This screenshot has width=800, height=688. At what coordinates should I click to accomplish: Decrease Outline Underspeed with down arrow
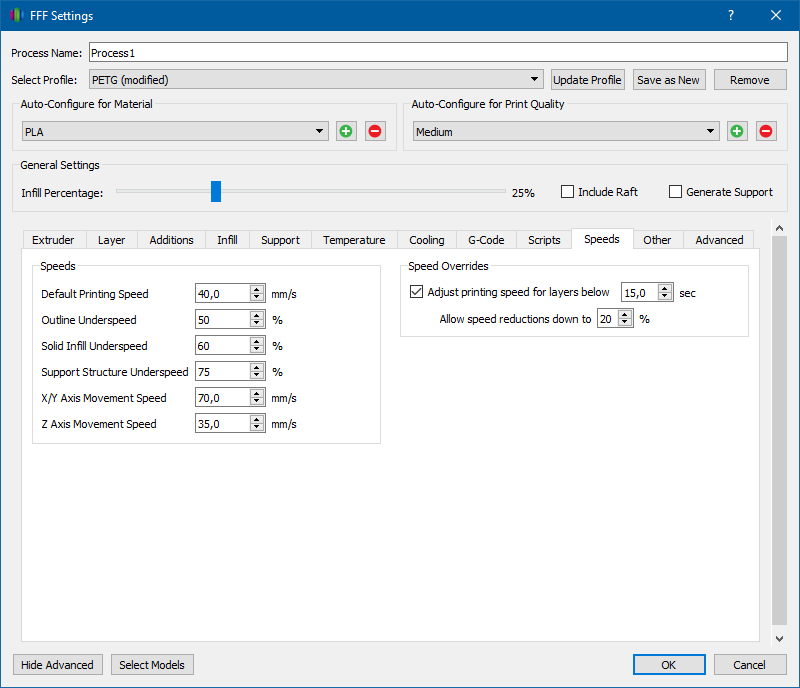(257, 324)
